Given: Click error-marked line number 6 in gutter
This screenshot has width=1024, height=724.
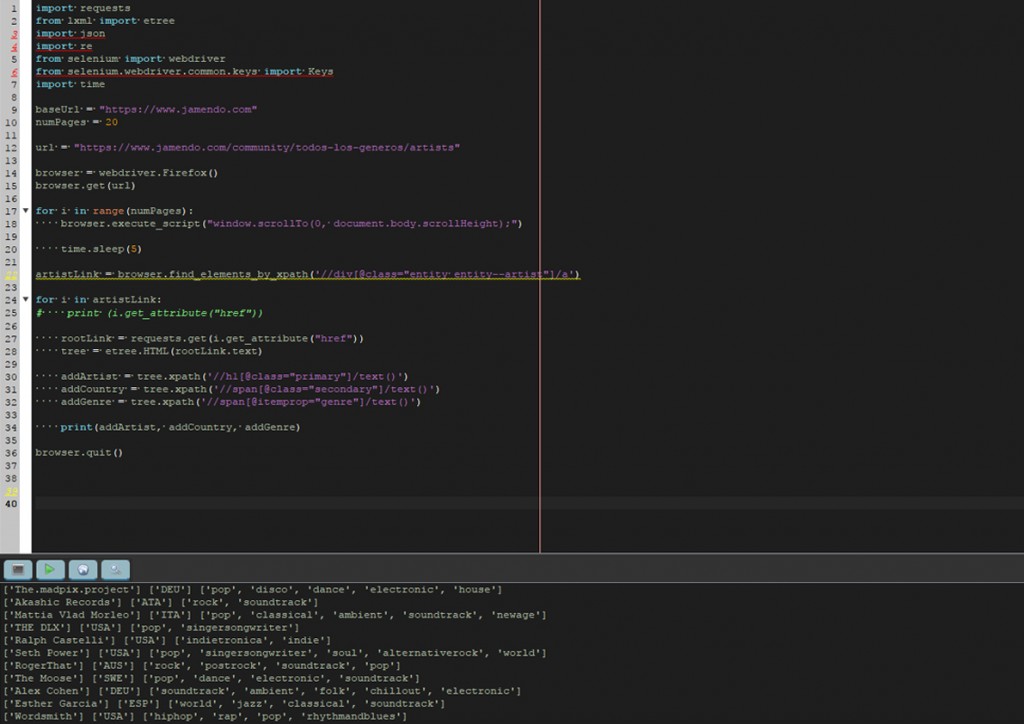Looking at the screenshot, I should [x=13, y=72].
